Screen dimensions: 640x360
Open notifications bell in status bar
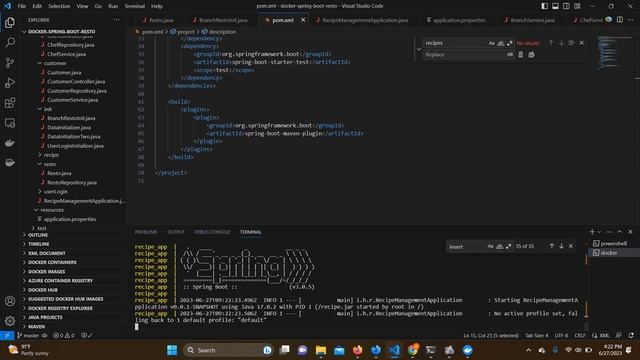tap(631, 336)
